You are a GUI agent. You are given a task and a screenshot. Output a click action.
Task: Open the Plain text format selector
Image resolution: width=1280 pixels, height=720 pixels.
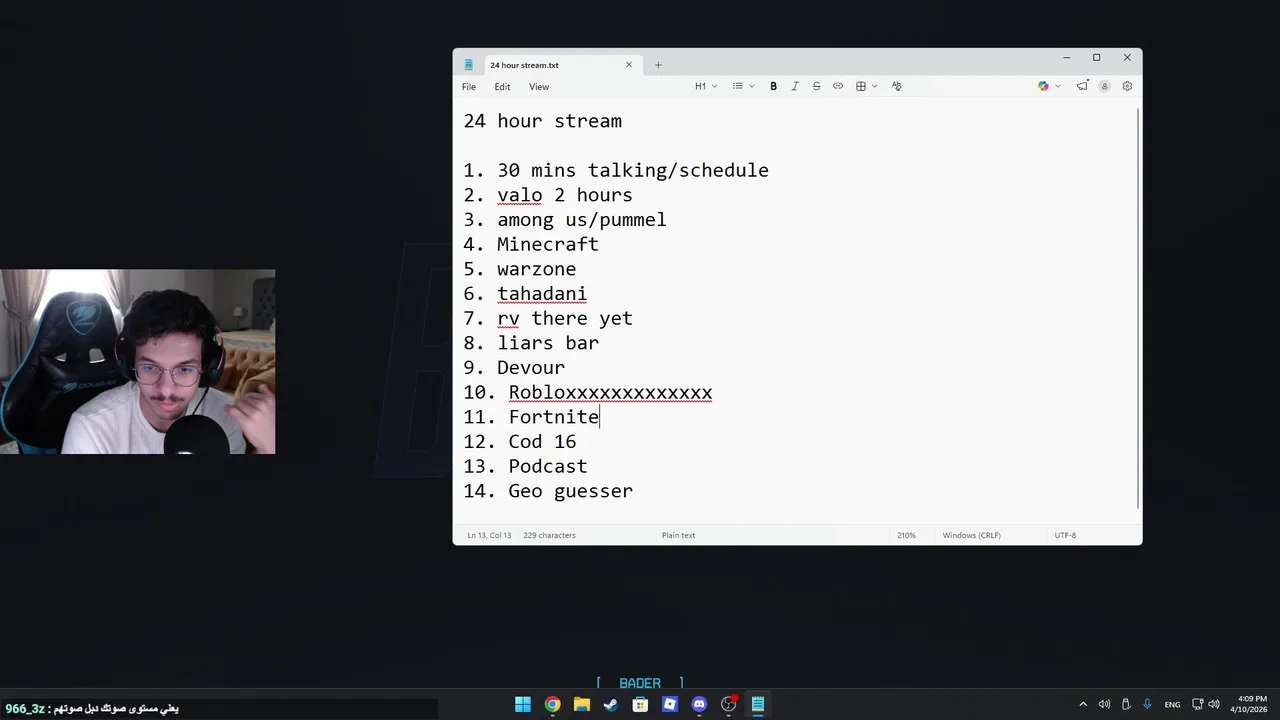pos(678,535)
